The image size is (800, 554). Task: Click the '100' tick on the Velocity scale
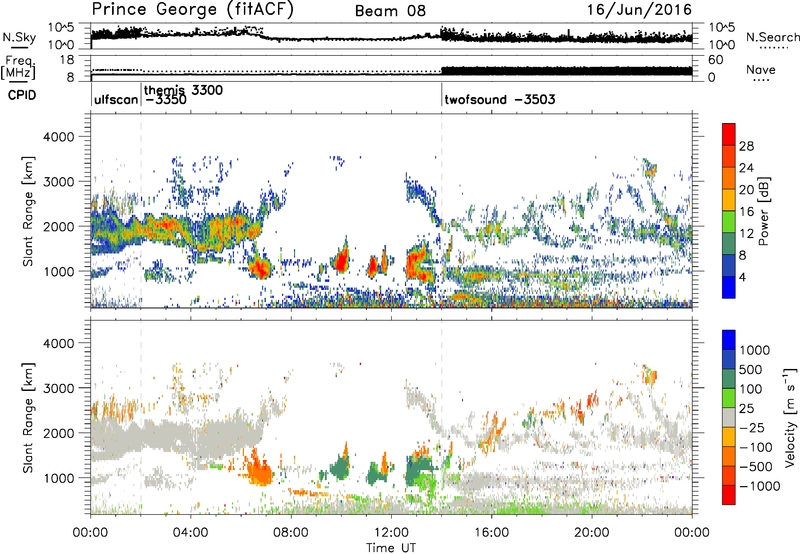[751, 389]
